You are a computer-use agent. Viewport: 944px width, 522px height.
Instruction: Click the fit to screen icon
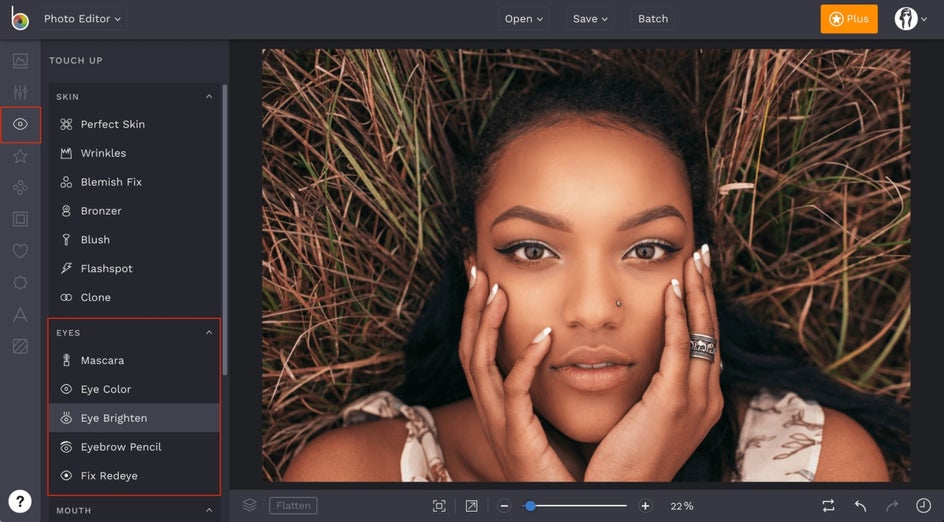pos(439,506)
